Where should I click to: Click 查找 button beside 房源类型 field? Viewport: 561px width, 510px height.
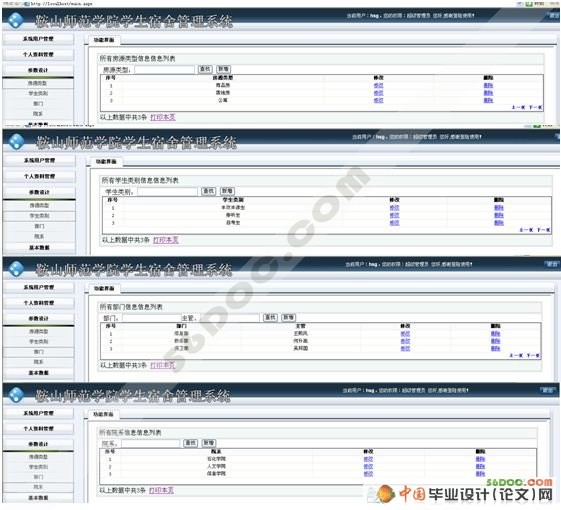205,69
